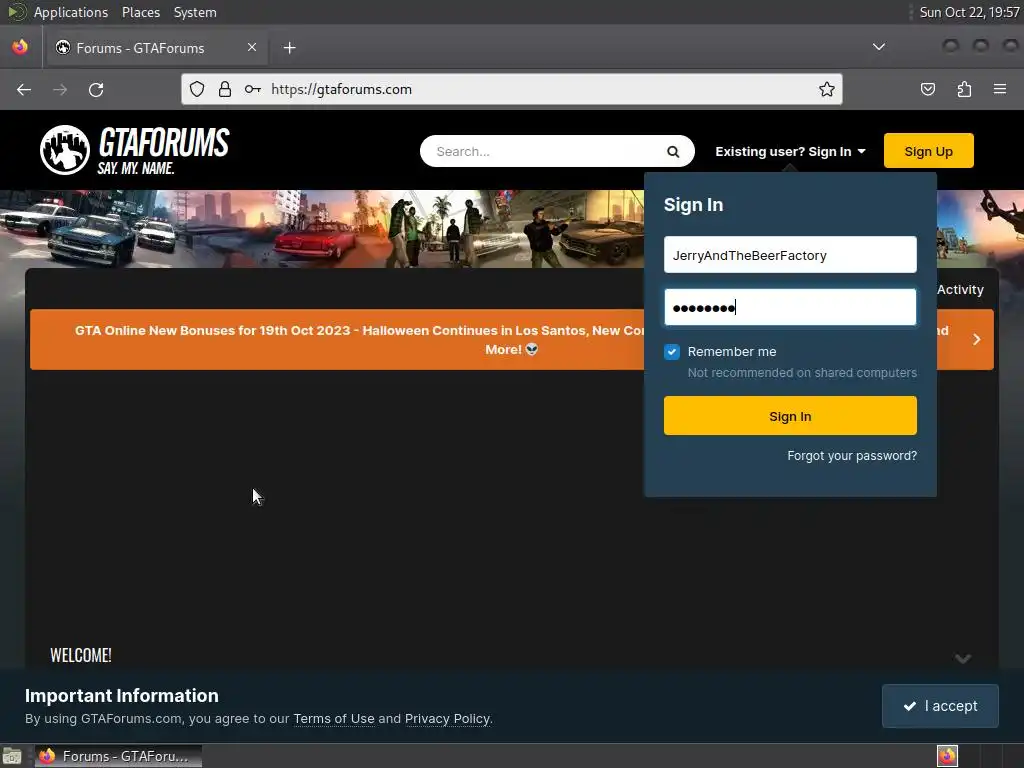1024x768 pixels.
Task: Open the Places menu
Action: [140, 12]
